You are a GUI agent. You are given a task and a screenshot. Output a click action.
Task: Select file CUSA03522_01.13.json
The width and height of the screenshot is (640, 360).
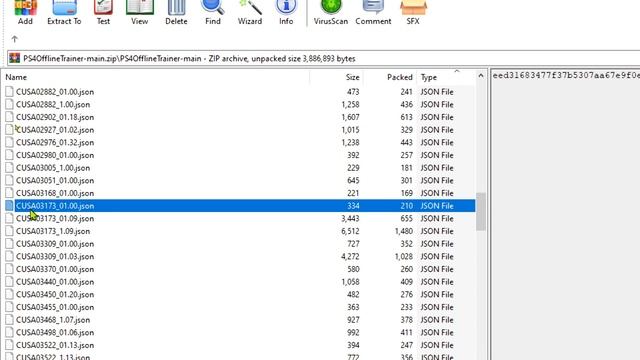click(x=55, y=345)
